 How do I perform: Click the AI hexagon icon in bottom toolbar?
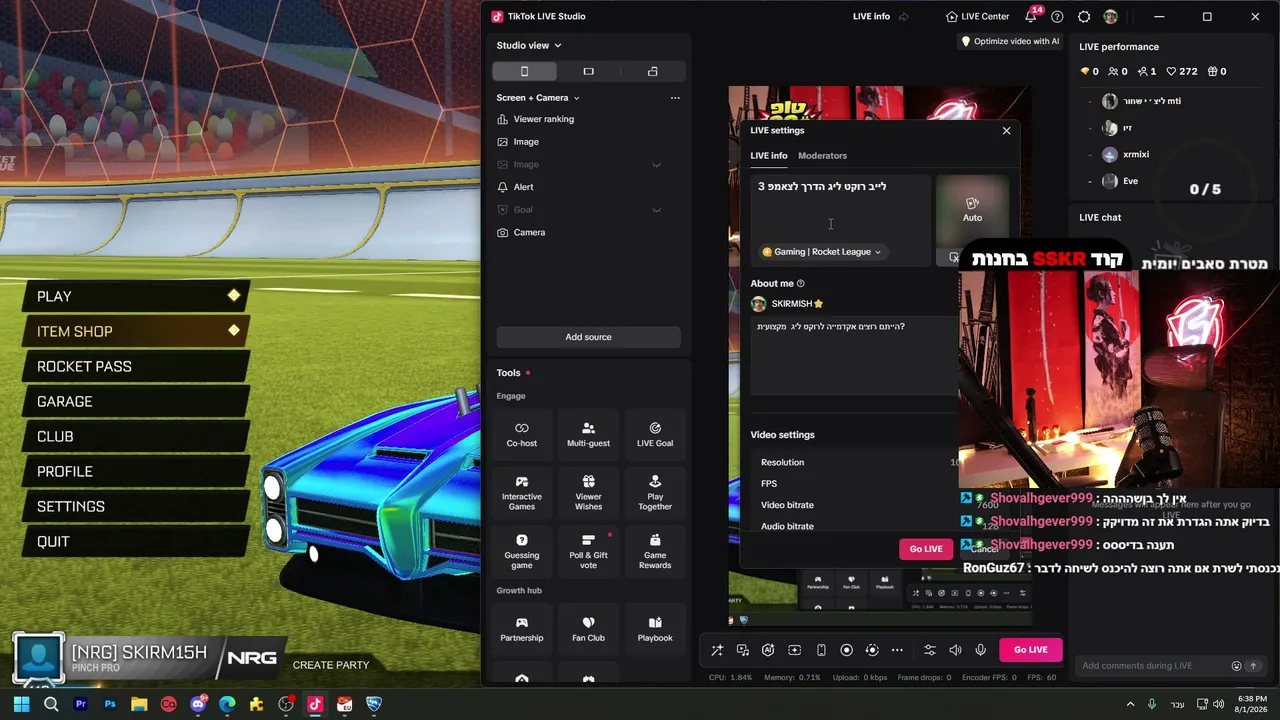768,650
